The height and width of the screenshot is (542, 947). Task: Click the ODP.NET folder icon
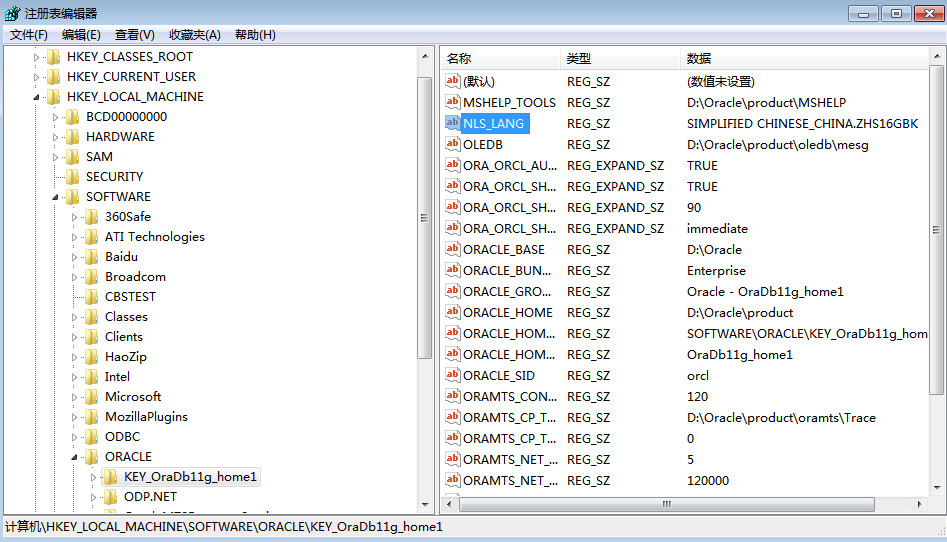tap(111, 497)
